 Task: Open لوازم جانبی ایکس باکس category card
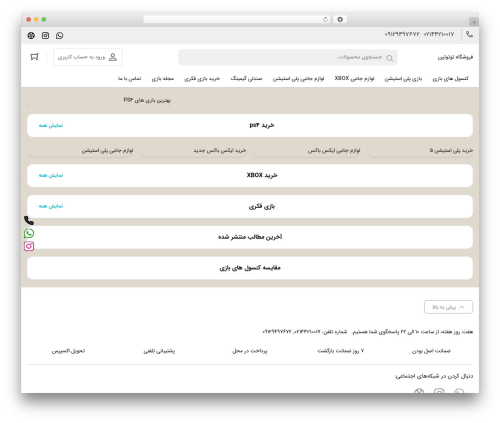307,151
